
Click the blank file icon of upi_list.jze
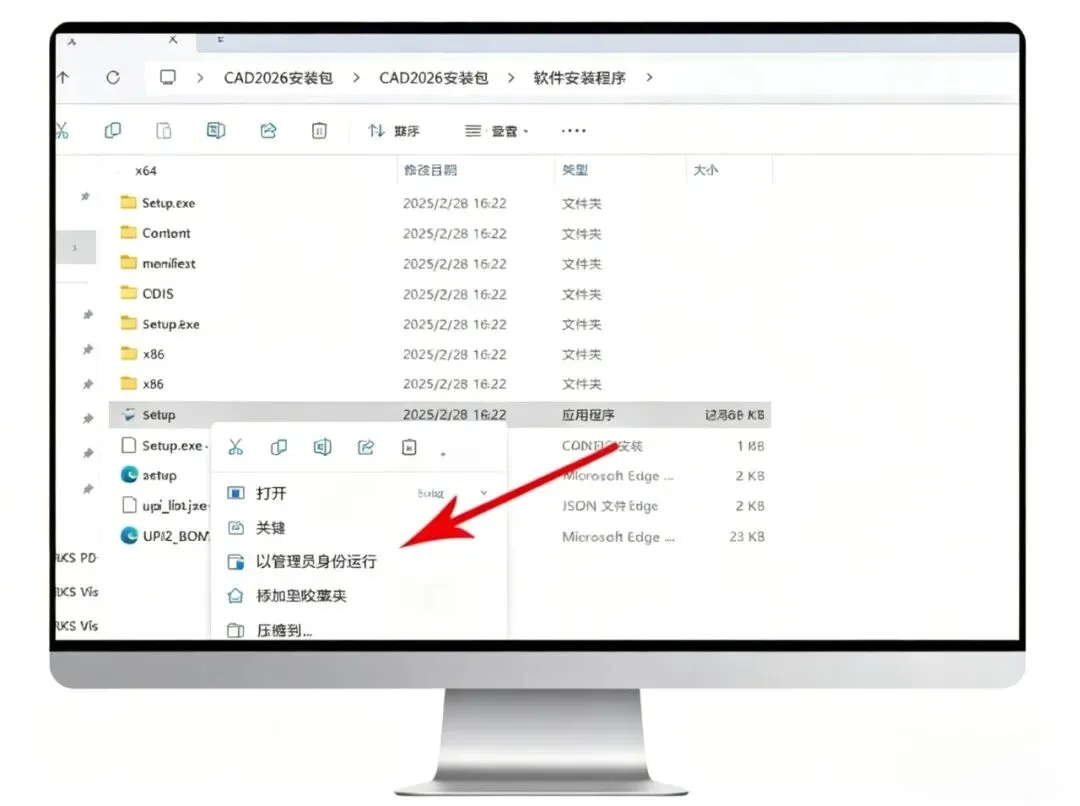129,505
